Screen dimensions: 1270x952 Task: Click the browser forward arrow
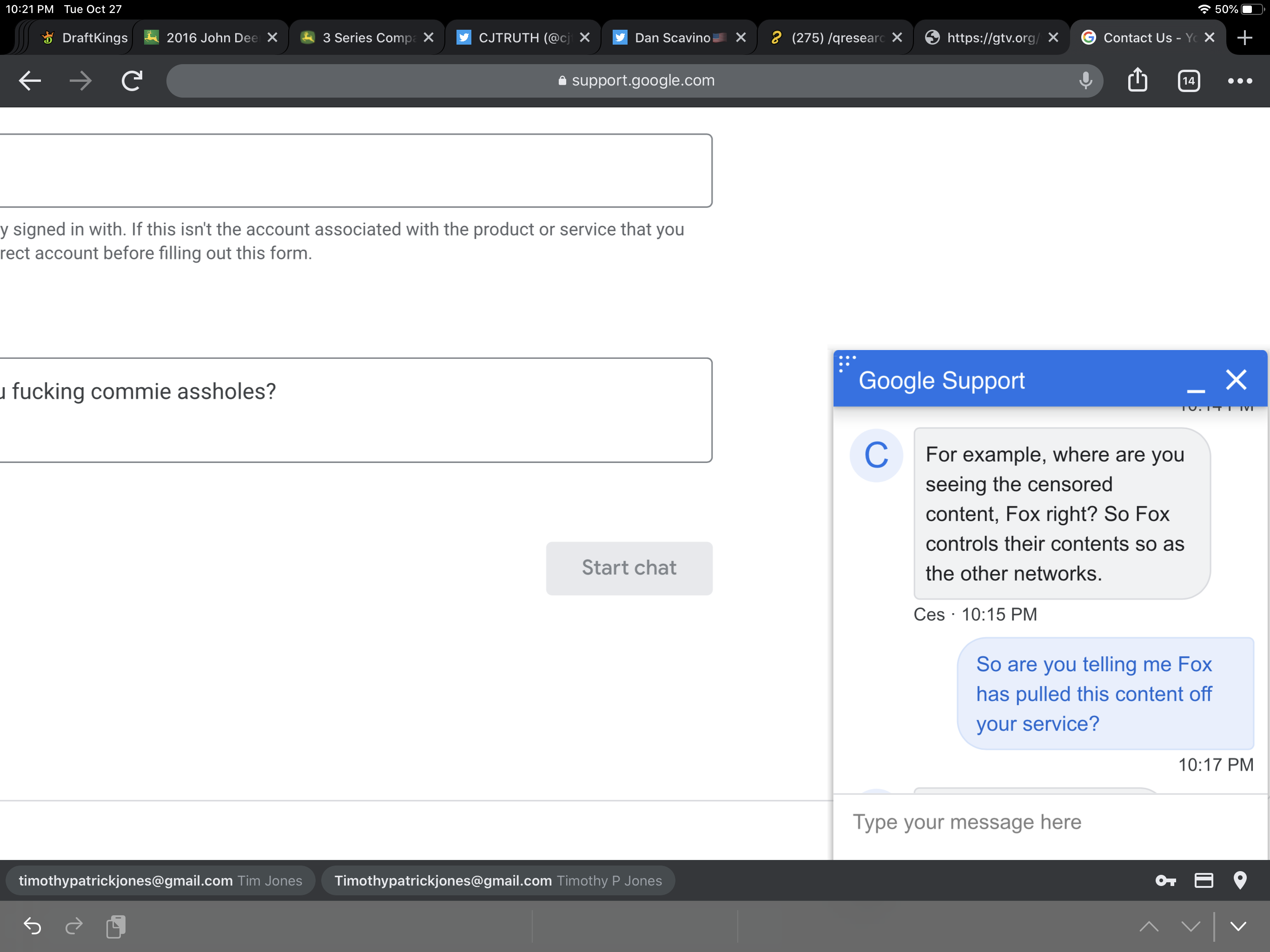[x=80, y=81]
